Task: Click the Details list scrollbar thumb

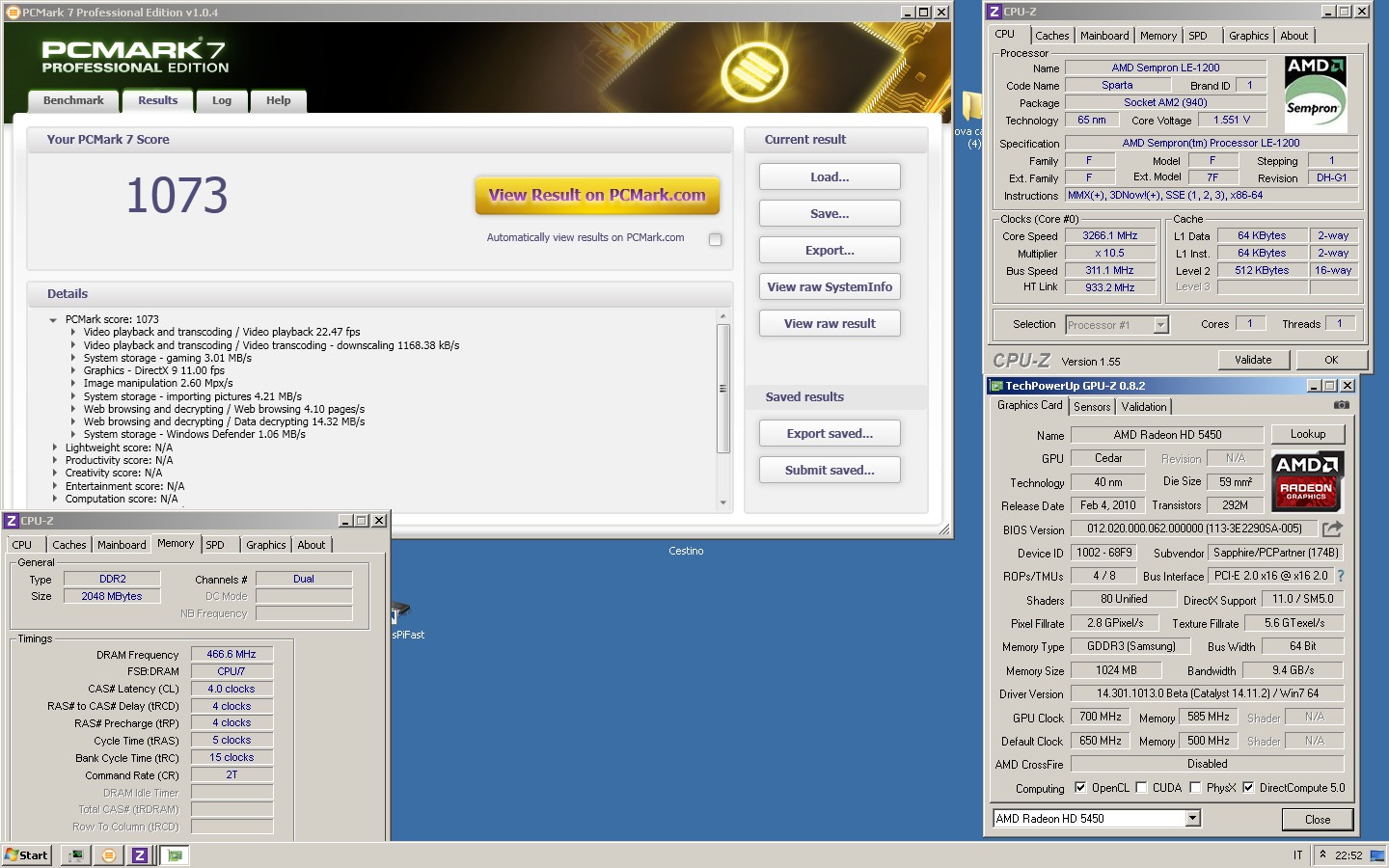Action: (x=723, y=388)
